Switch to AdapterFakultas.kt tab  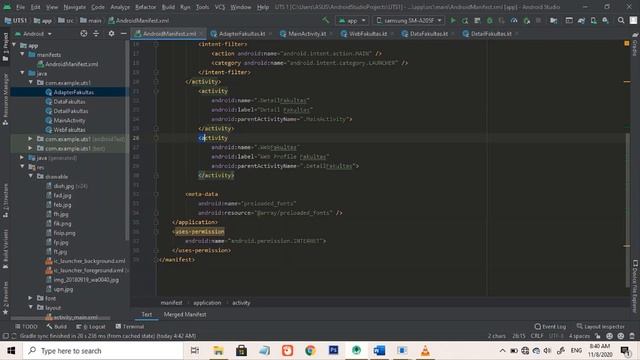click(242, 34)
